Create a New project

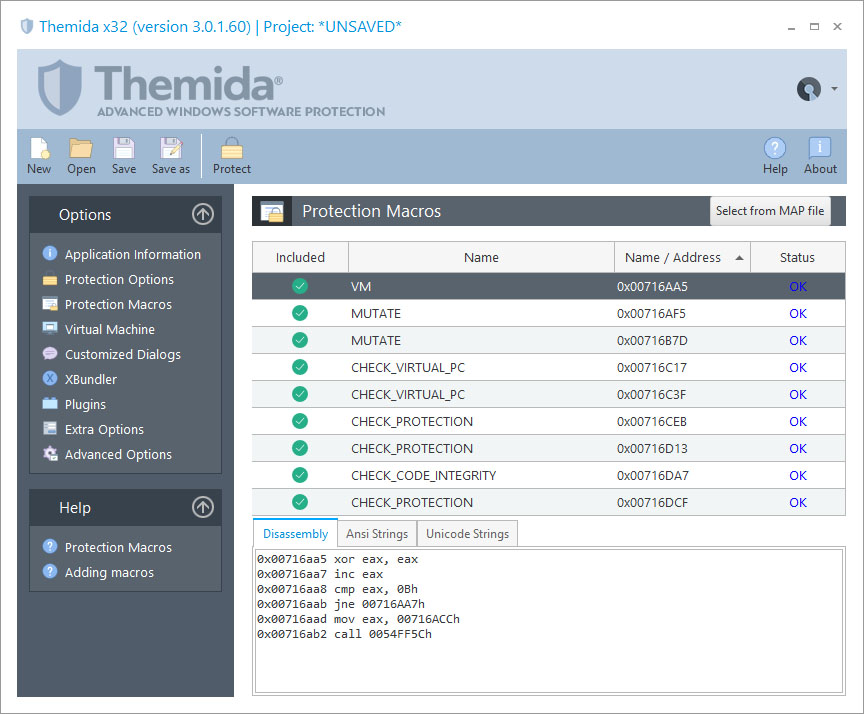click(x=39, y=155)
